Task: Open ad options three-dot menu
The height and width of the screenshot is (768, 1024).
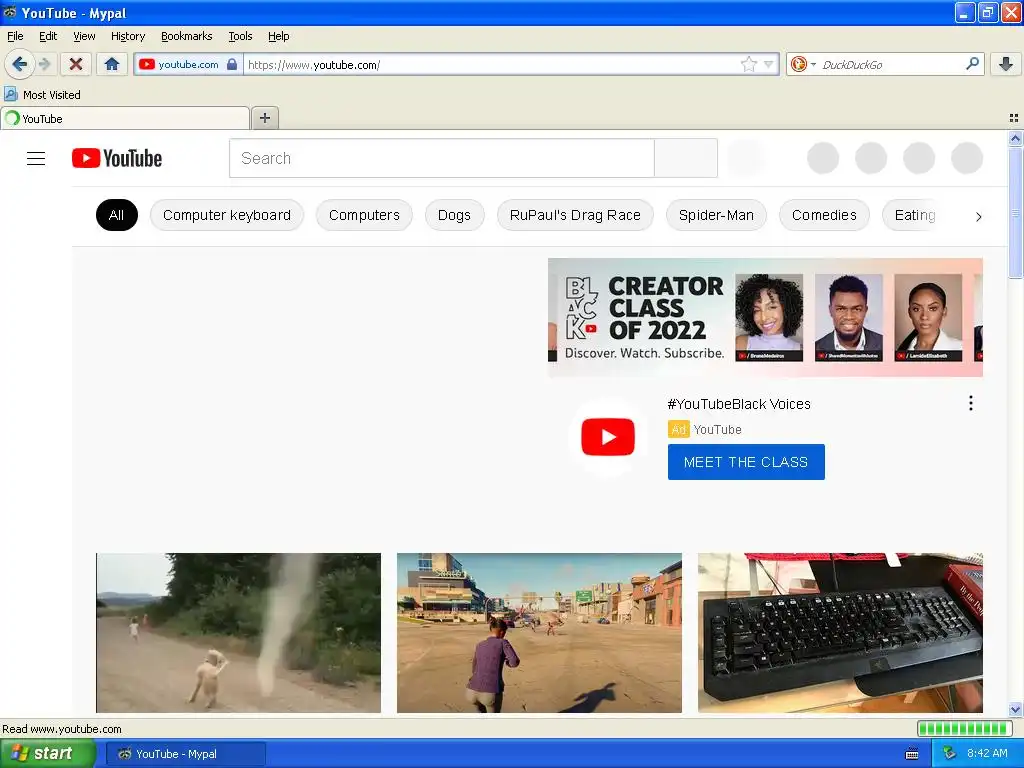Action: click(x=971, y=403)
